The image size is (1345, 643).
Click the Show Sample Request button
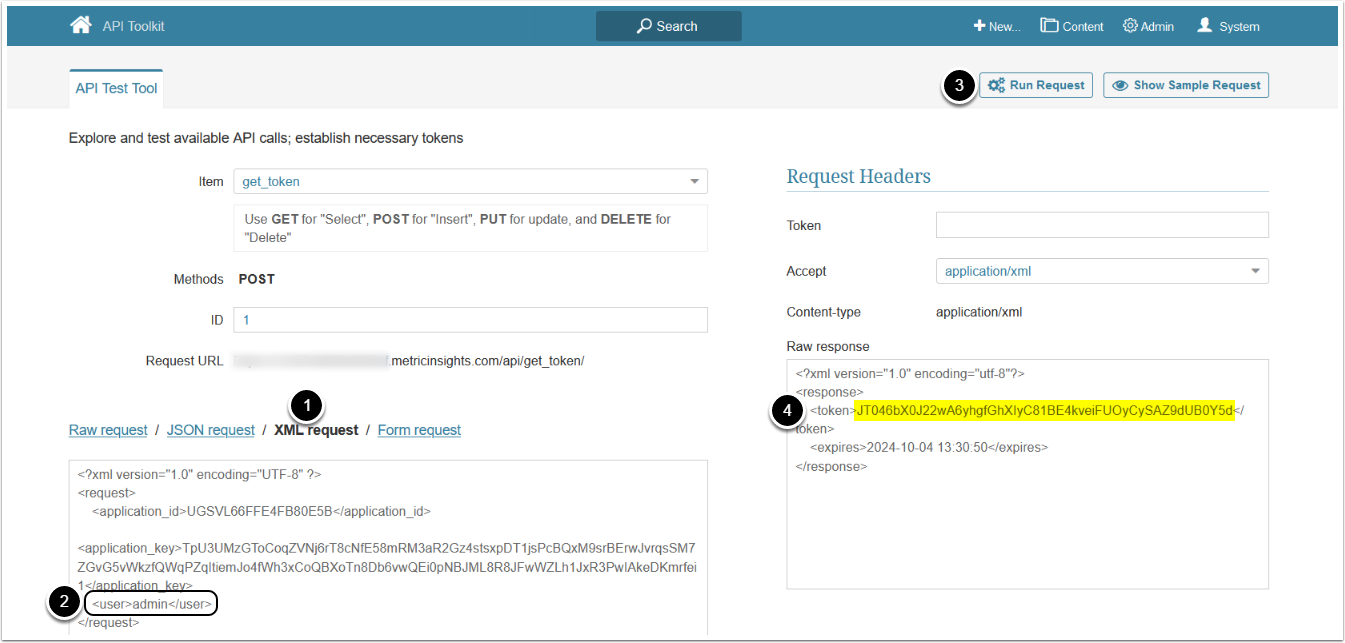point(1186,85)
